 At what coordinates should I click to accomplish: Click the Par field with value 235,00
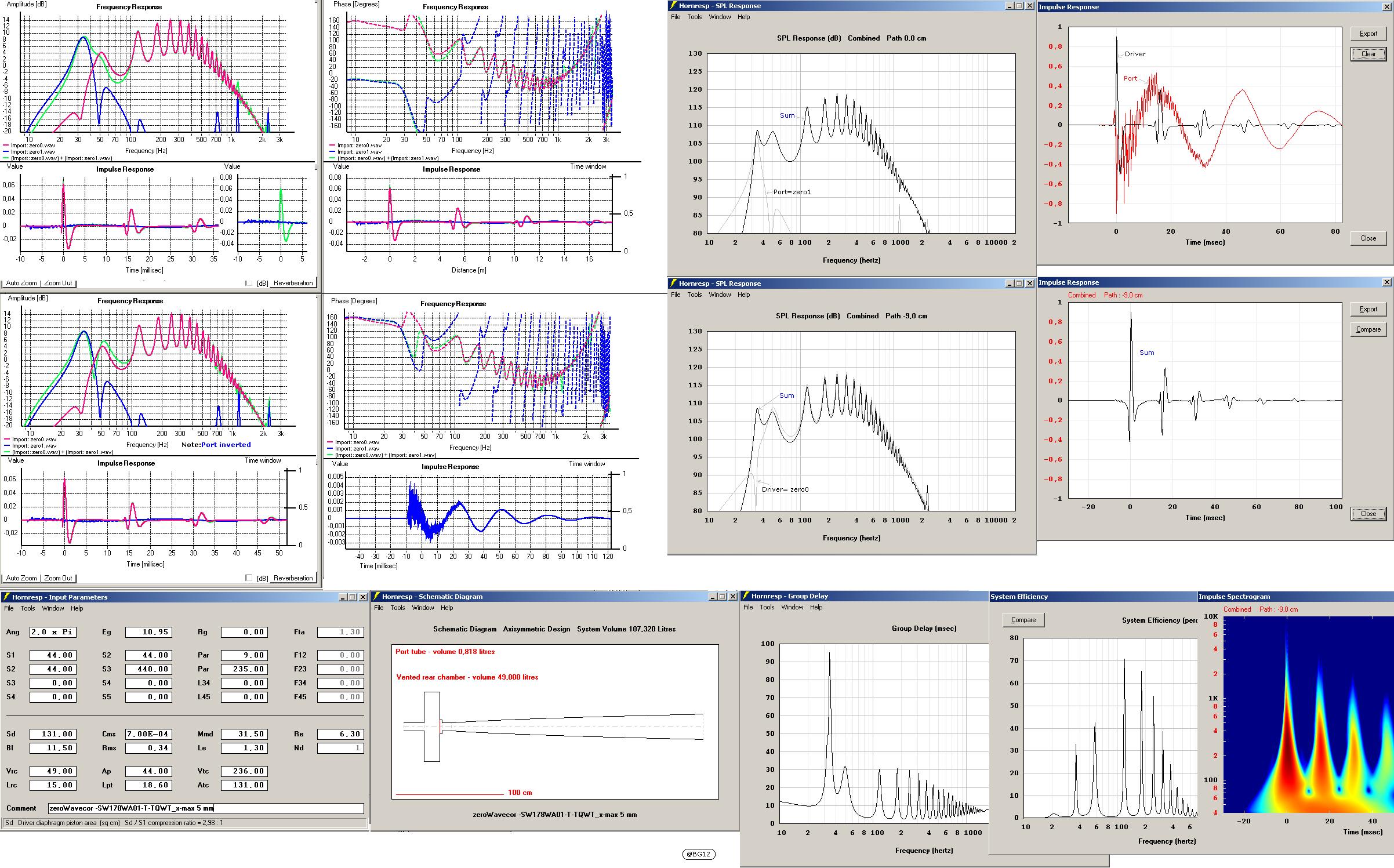(244, 669)
